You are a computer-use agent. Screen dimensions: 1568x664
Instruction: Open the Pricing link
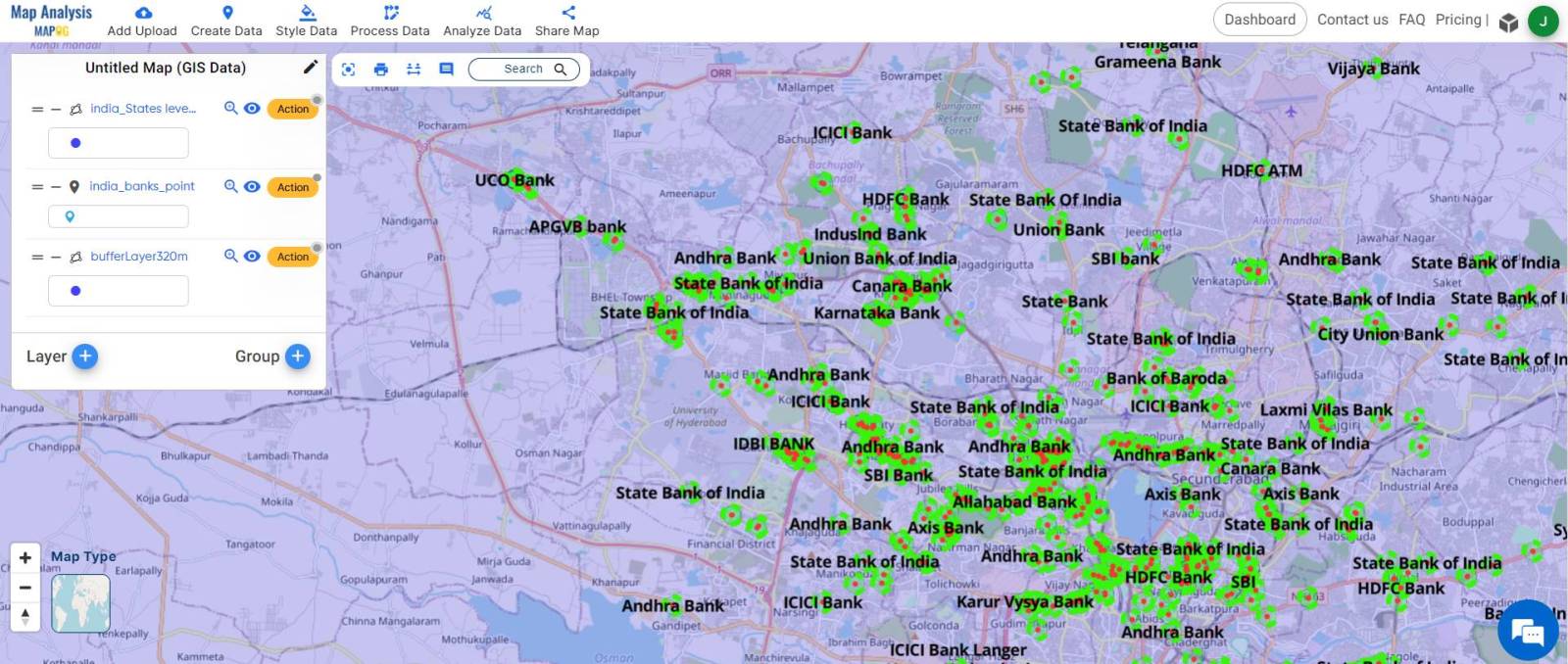[1458, 20]
